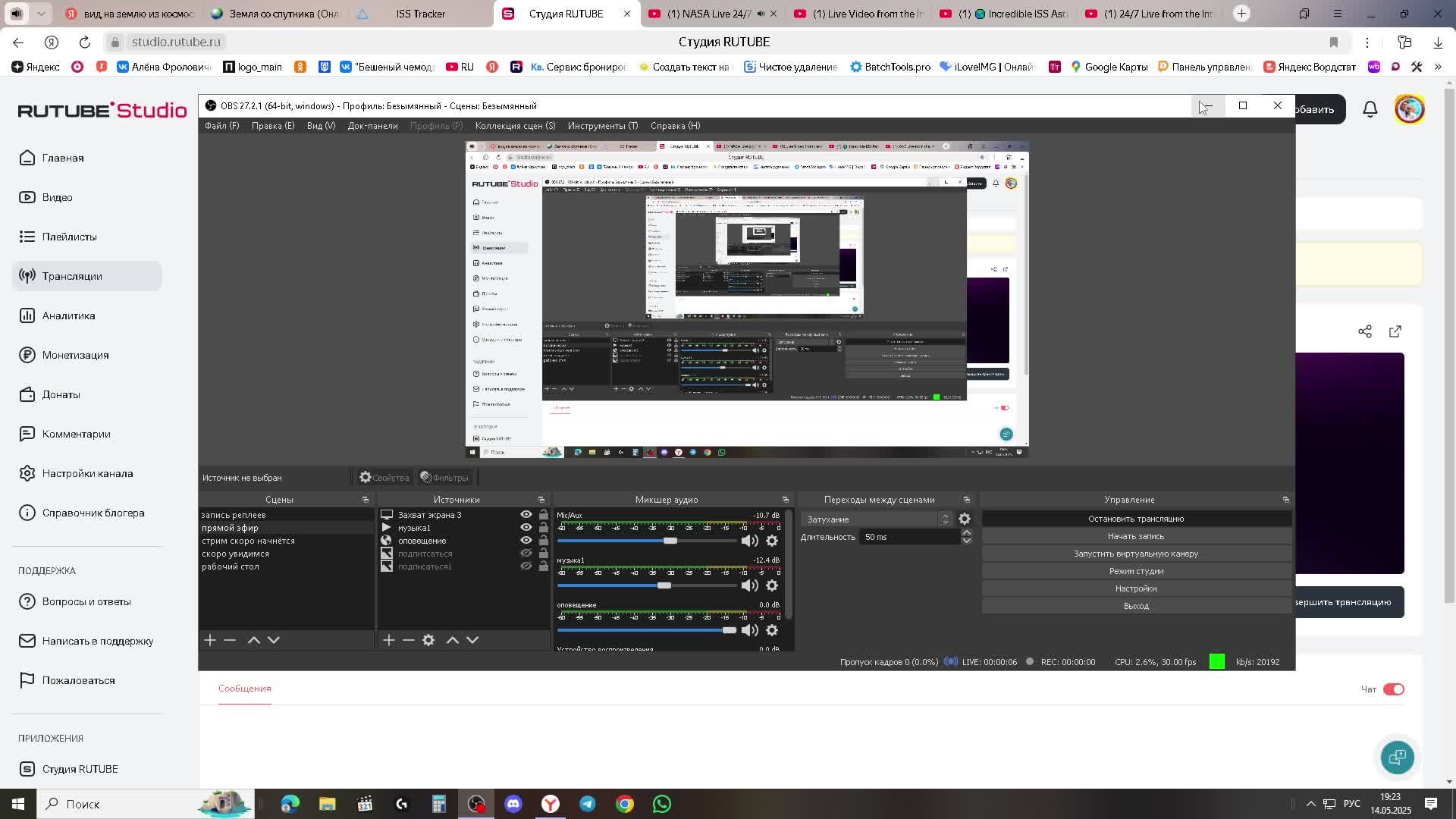The height and width of the screenshot is (819, 1456).
Task: Toggle lock on музыка1 source
Action: pyautogui.click(x=544, y=528)
